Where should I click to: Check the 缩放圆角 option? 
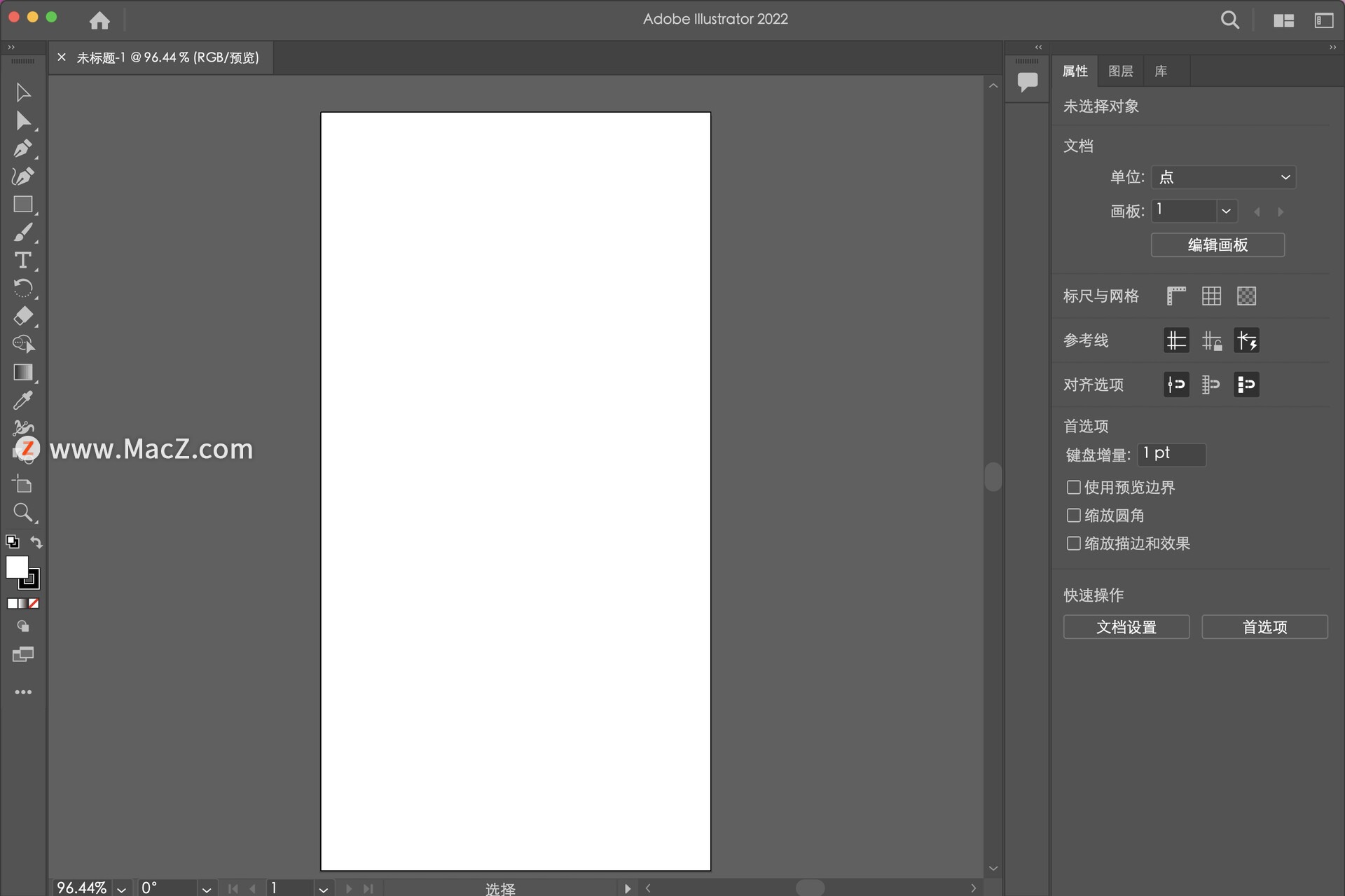pos(1073,516)
